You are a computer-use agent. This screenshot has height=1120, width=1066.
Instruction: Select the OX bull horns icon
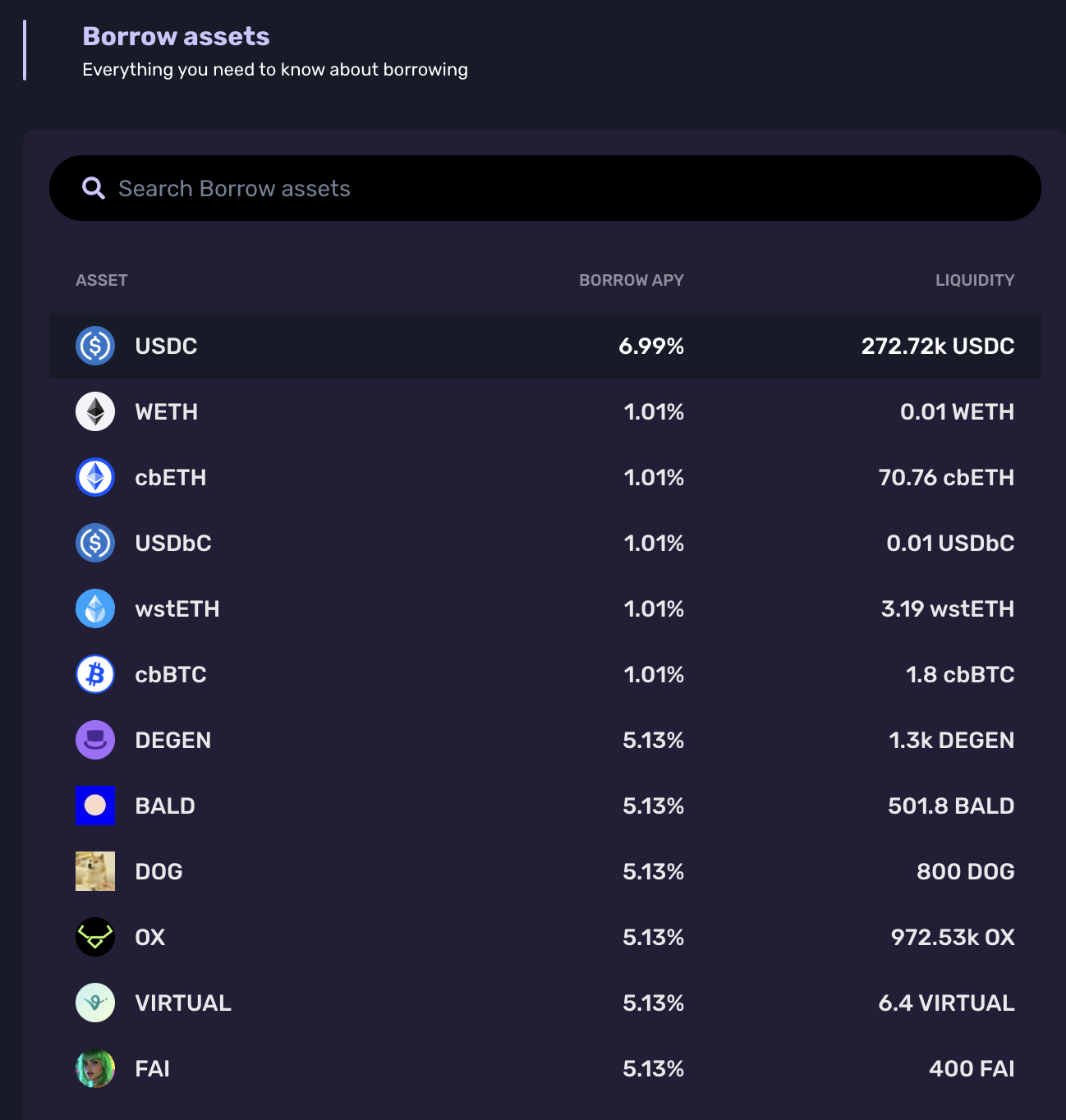(95, 937)
